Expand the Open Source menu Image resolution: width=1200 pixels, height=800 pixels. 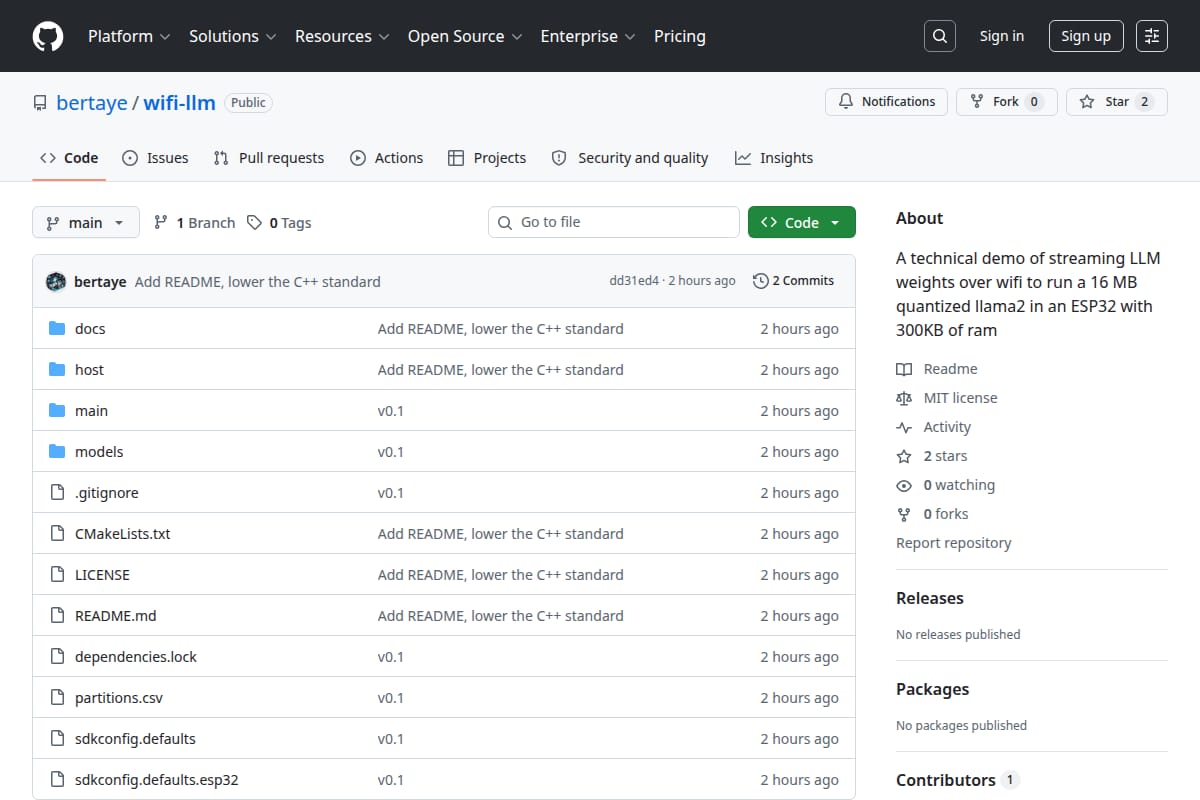(465, 36)
